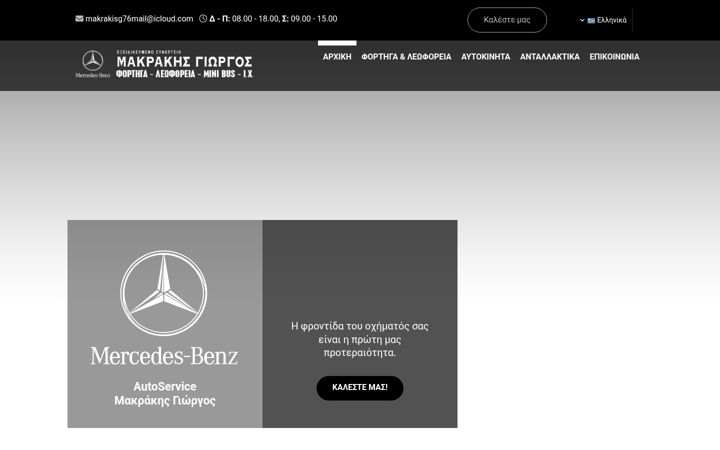Click the ΦΟΡΤΗΓΑ - ΛΕΩΦΟΡΕΙΑ - MINI BUS - I.X tagline
The width and height of the screenshot is (720, 450).
[x=184, y=74]
